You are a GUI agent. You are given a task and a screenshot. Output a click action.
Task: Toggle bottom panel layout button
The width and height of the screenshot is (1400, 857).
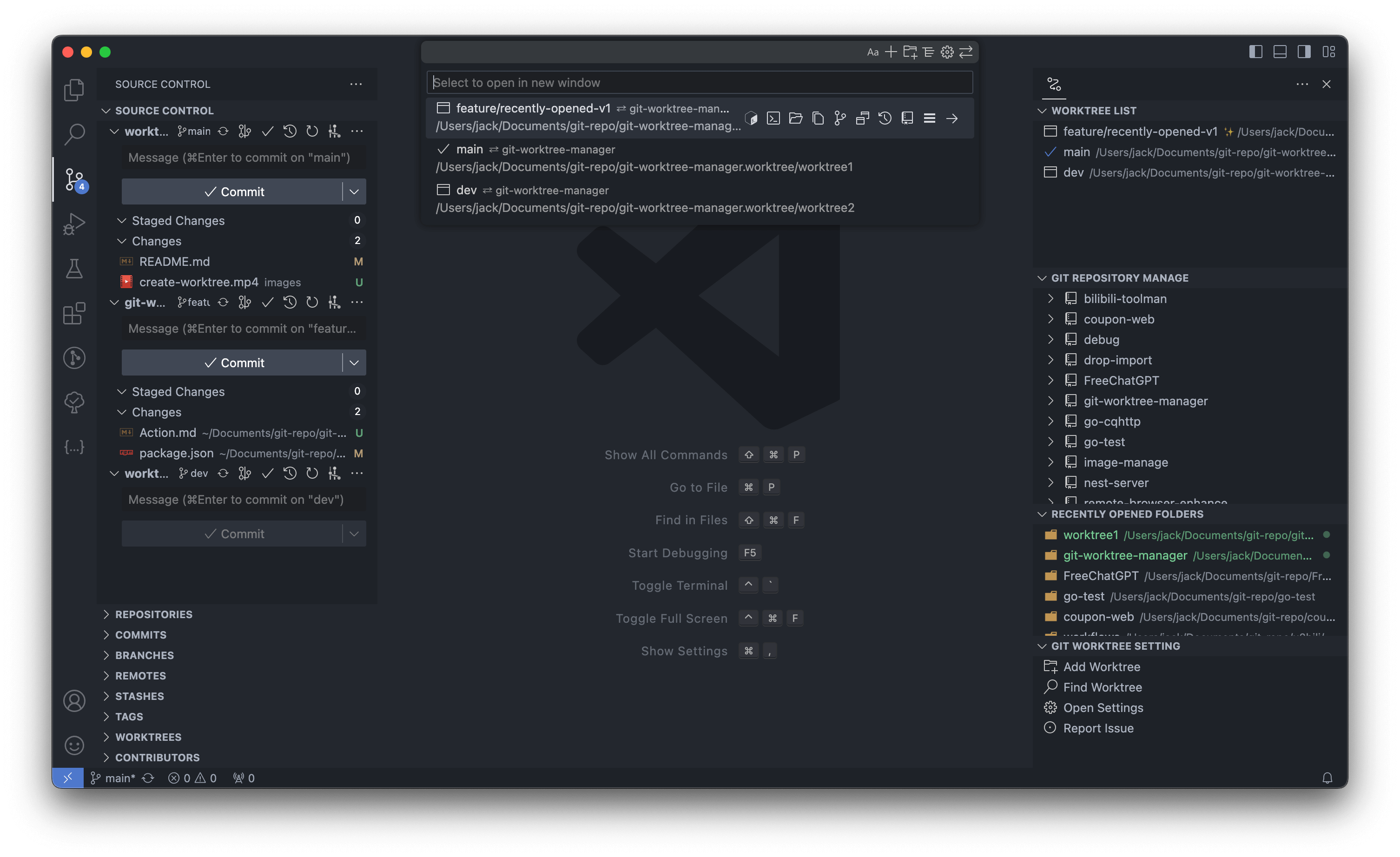pos(1280,52)
